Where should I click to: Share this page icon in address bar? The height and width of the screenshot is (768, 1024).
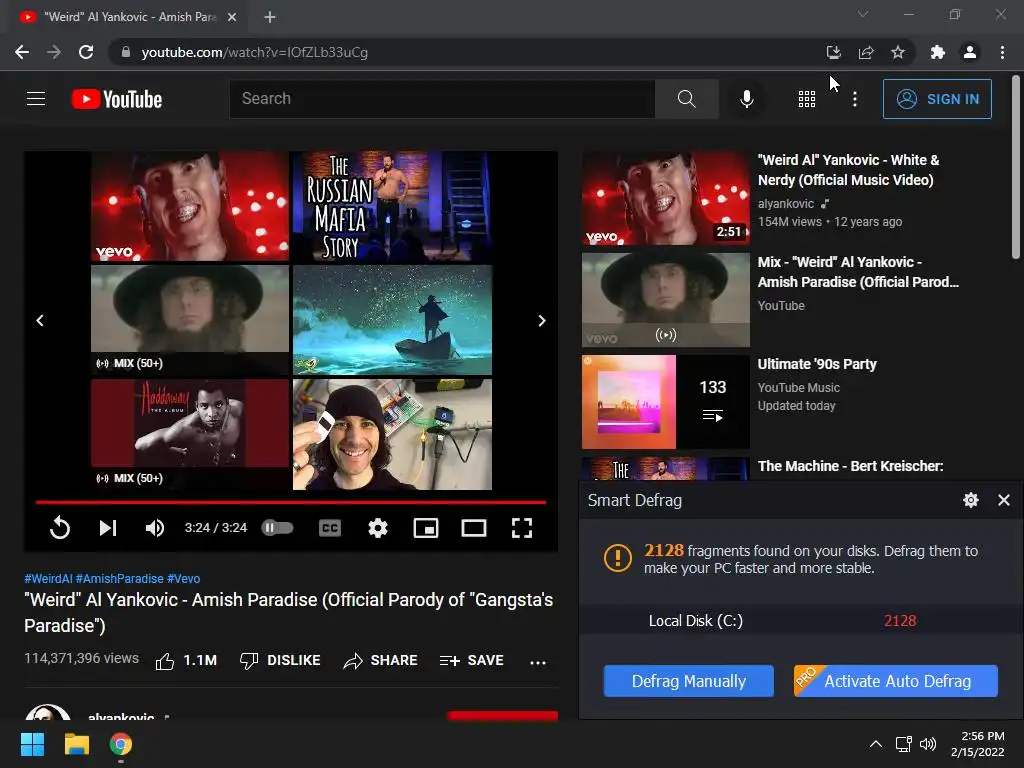(x=866, y=52)
